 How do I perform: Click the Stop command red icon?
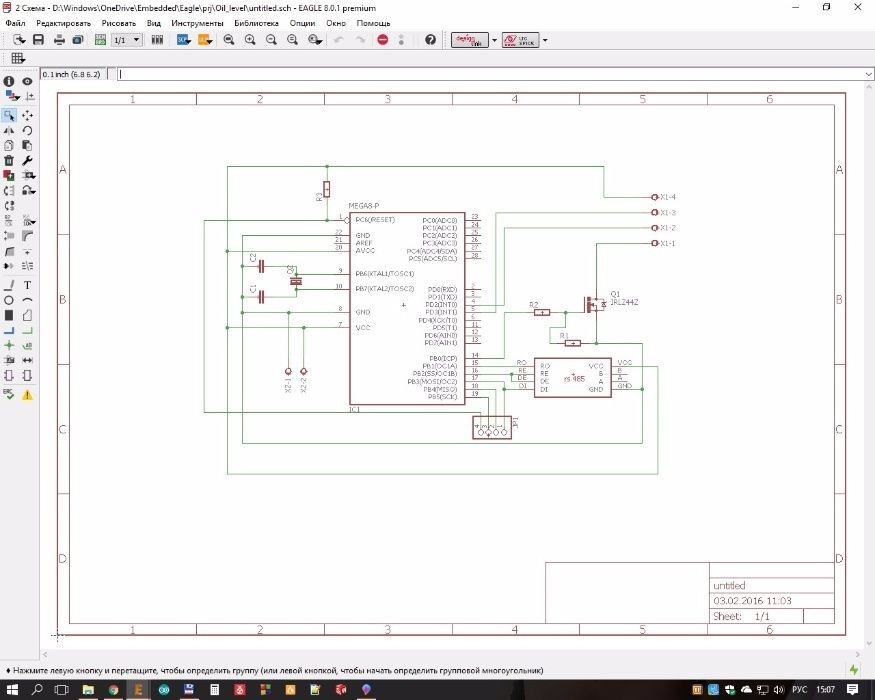383,40
